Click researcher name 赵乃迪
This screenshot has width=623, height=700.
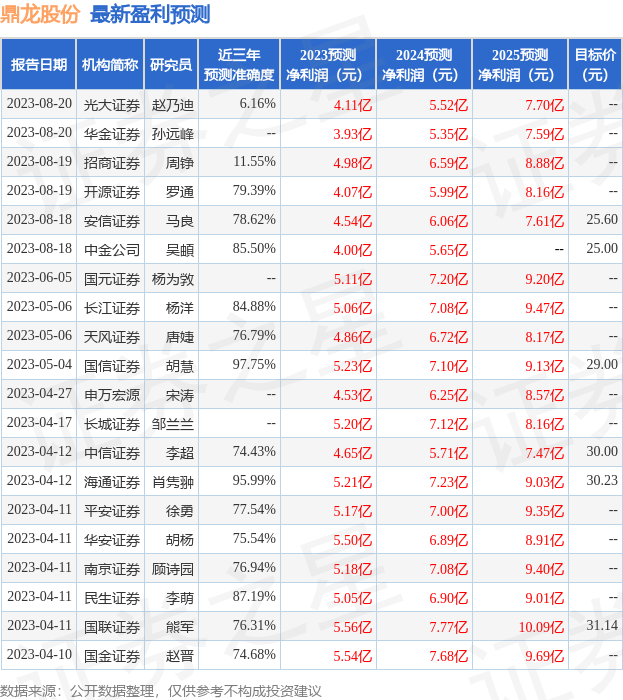coord(173,105)
